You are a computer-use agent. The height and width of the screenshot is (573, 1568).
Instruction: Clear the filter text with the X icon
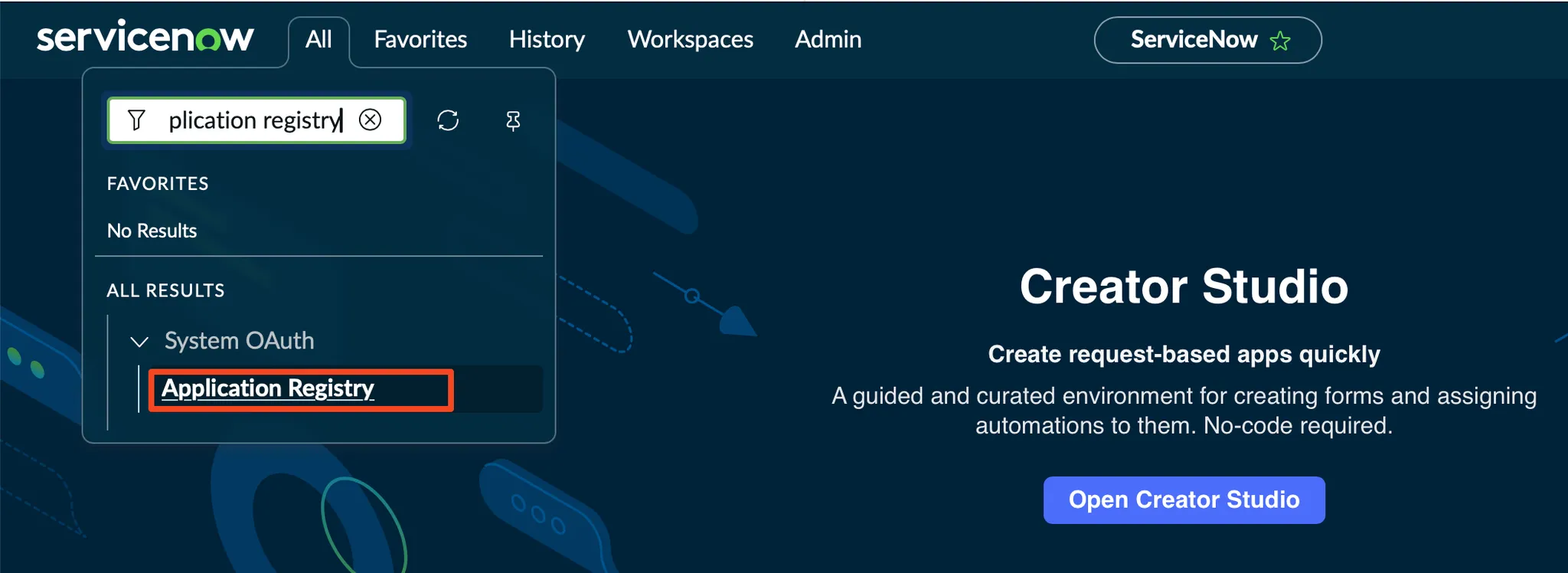tap(371, 120)
